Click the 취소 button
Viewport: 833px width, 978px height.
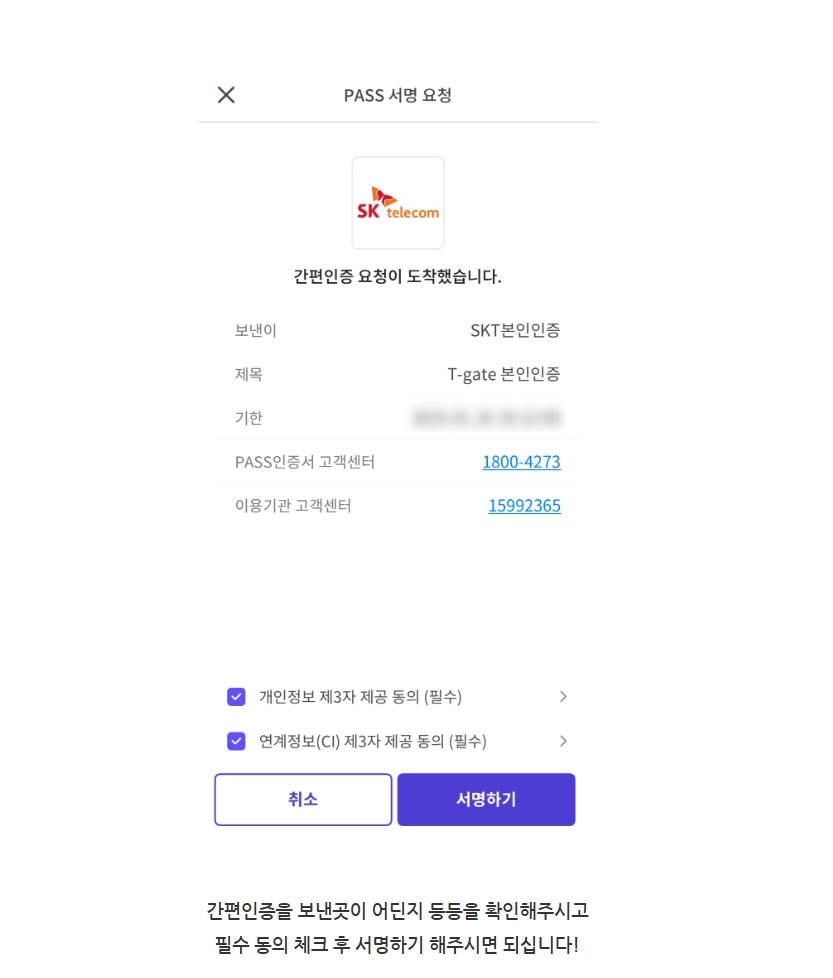[303, 800]
